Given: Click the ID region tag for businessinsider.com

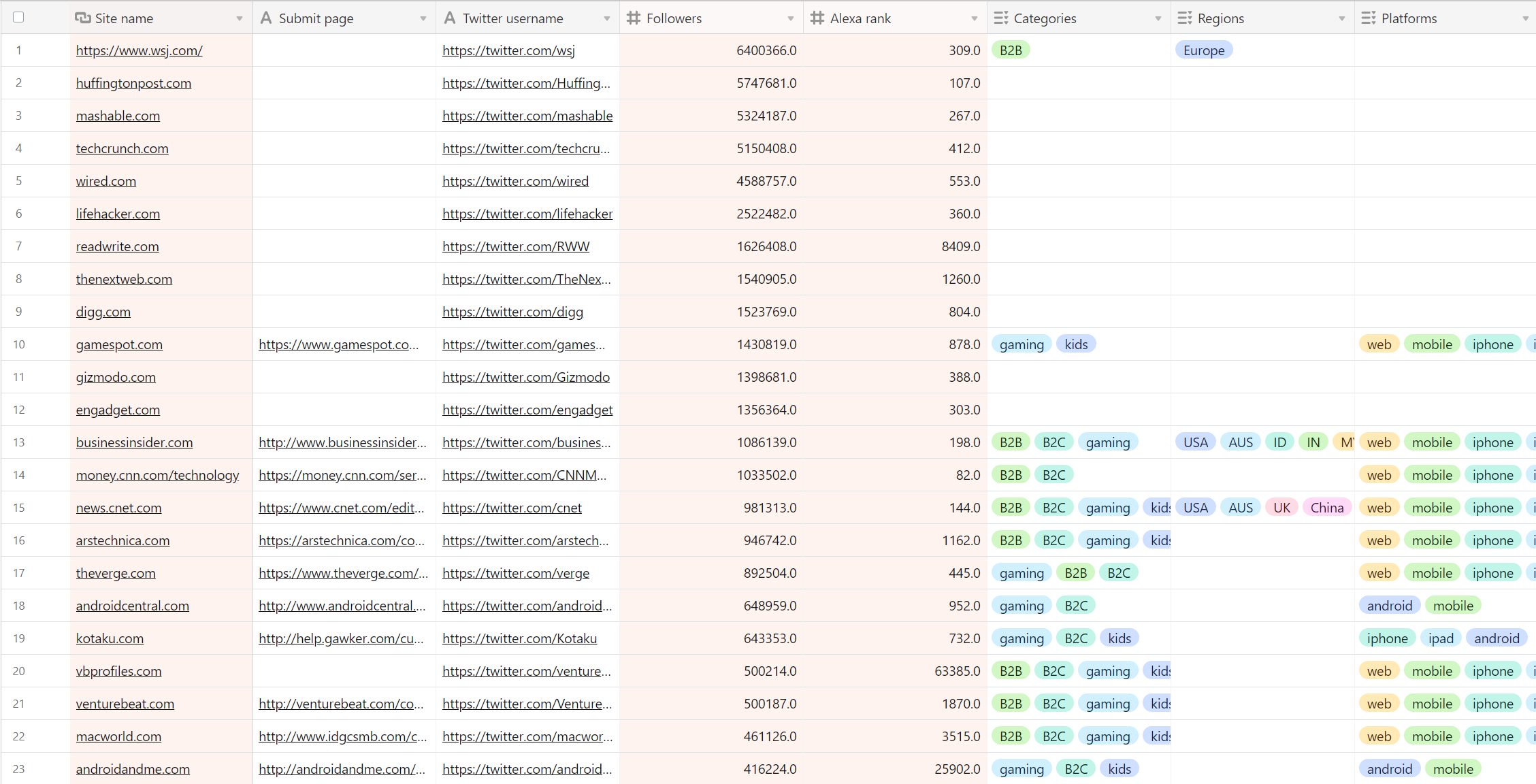Looking at the screenshot, I should pyautogui.click(x=1279, y=442).
